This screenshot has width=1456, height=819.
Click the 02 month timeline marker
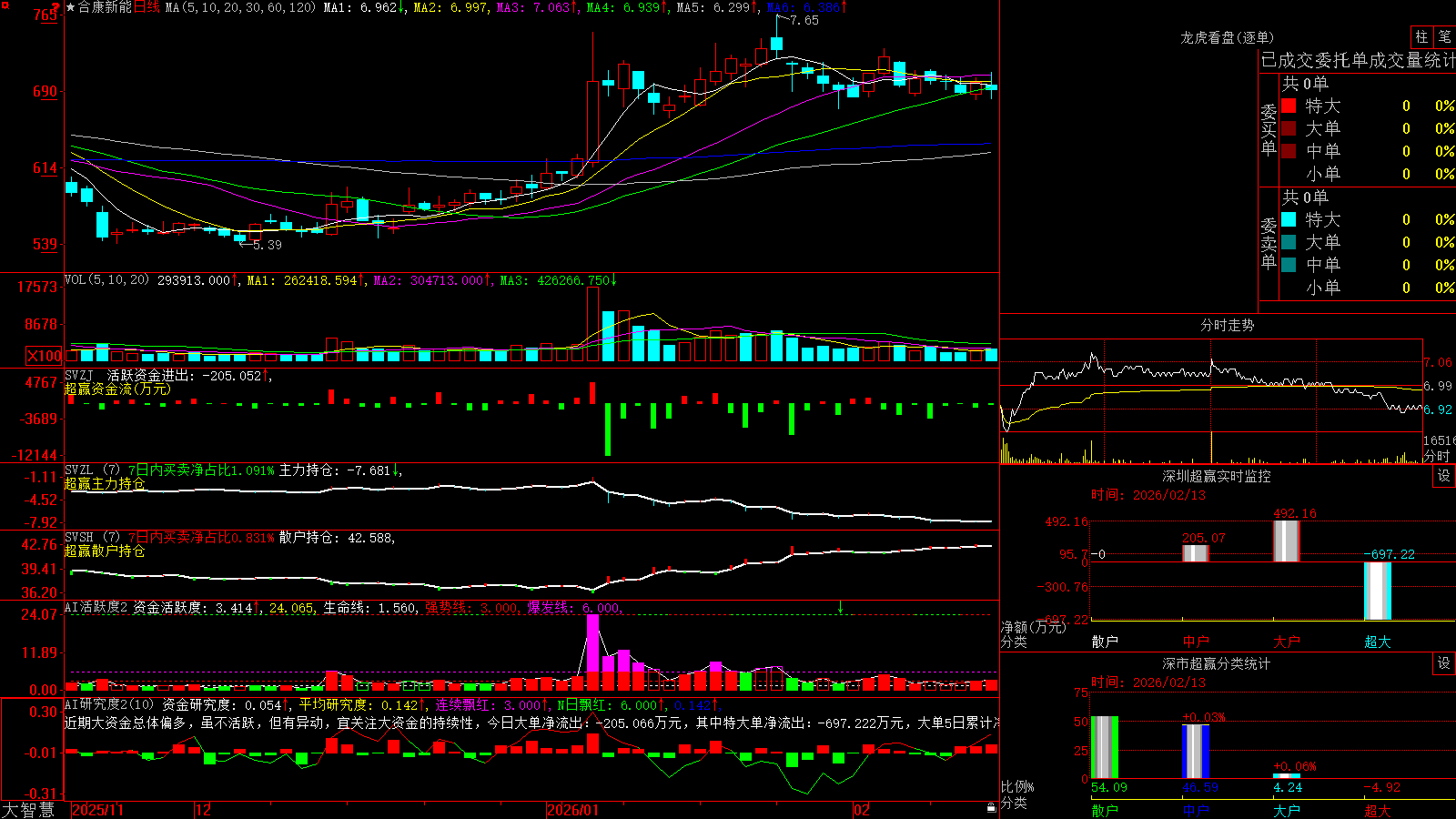862,810
